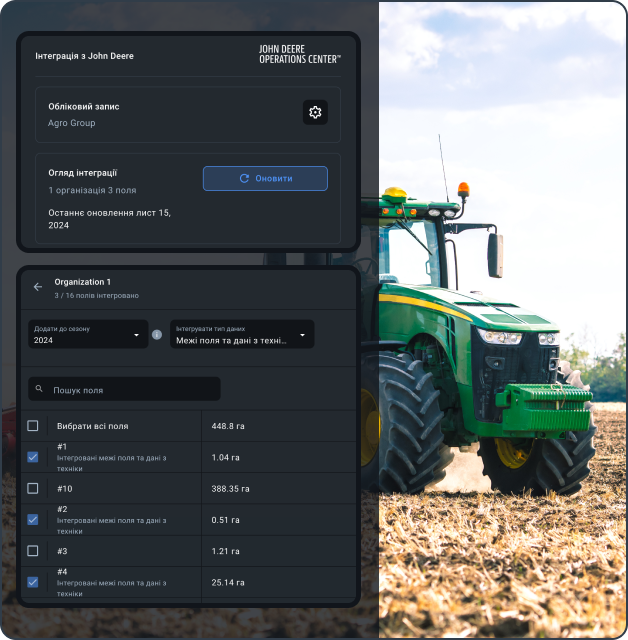Image resolution: width=628 pixels, height=640 pixels.
Task: Open the Додати до сезону 2024 dropdown
Action: point(88,334)
